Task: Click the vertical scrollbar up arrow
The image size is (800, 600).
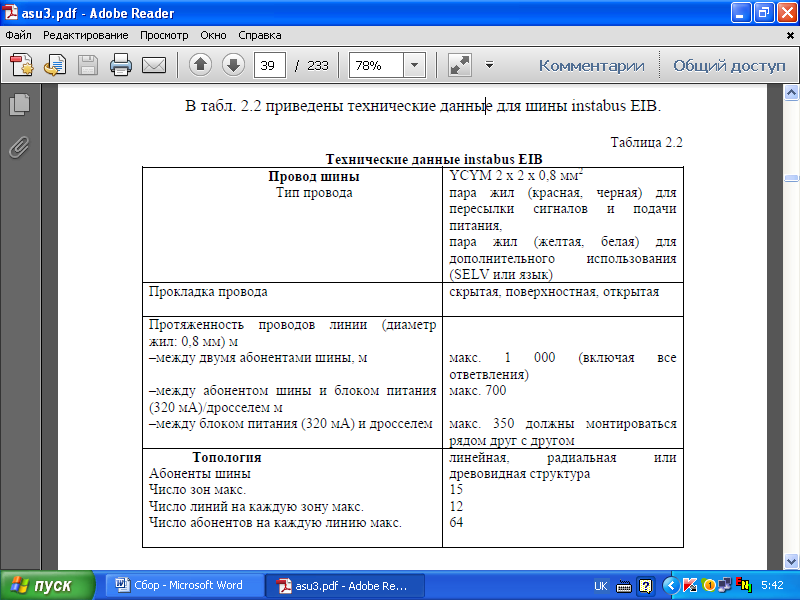Action: pos(791,93)
